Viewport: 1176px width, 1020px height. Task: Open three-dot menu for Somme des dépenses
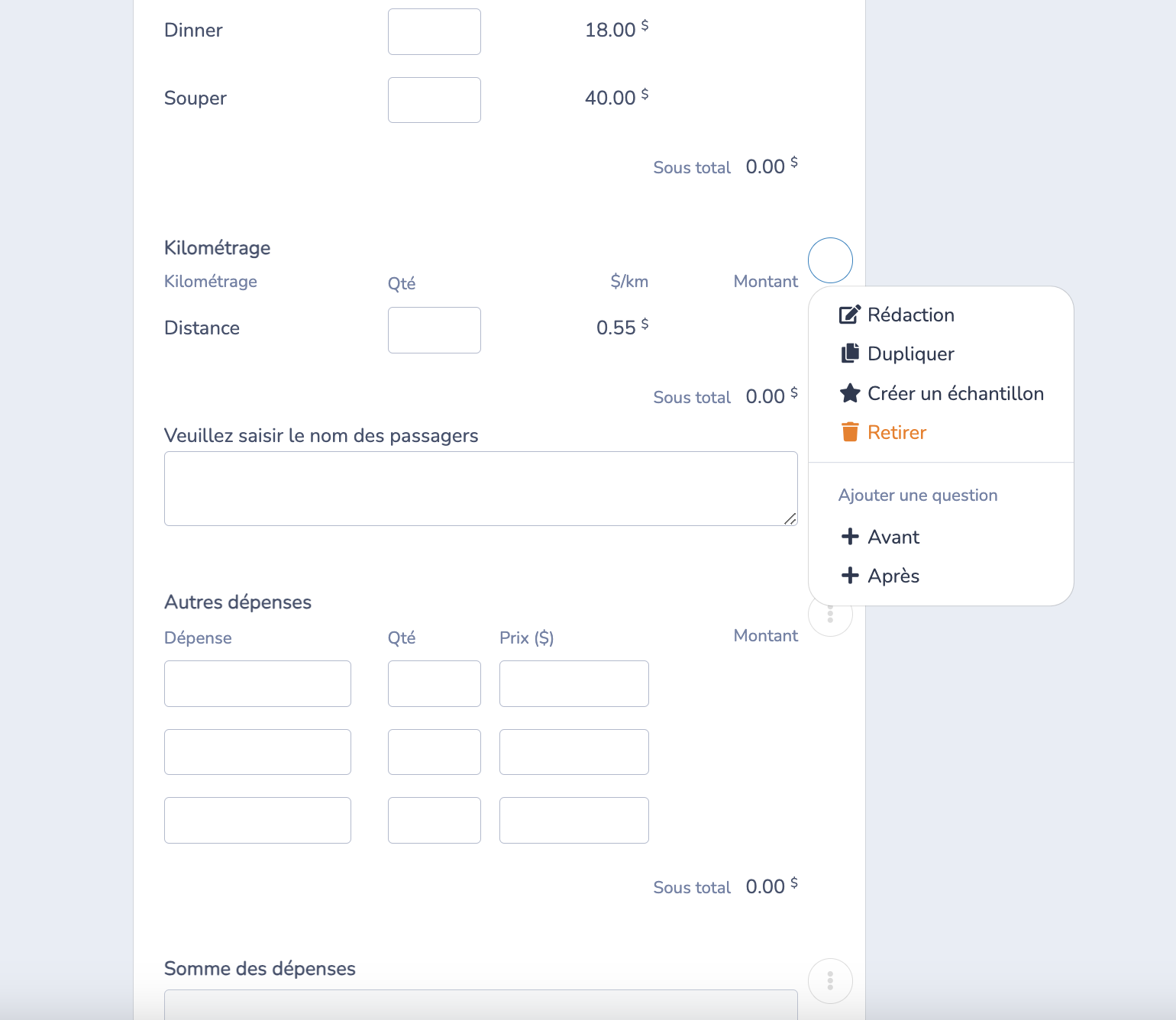(830, 980)
